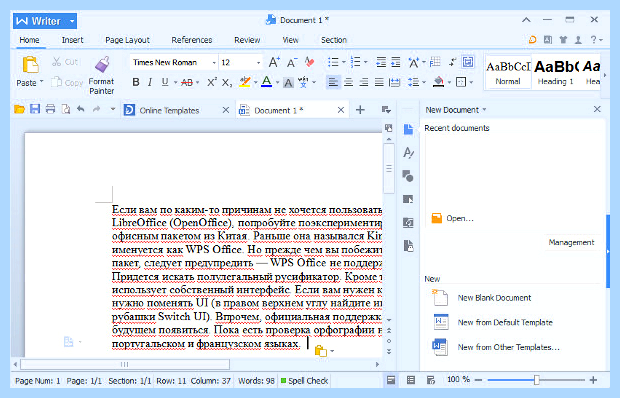620x398 pixels.
Task: Center align the text
Action: 348,82
